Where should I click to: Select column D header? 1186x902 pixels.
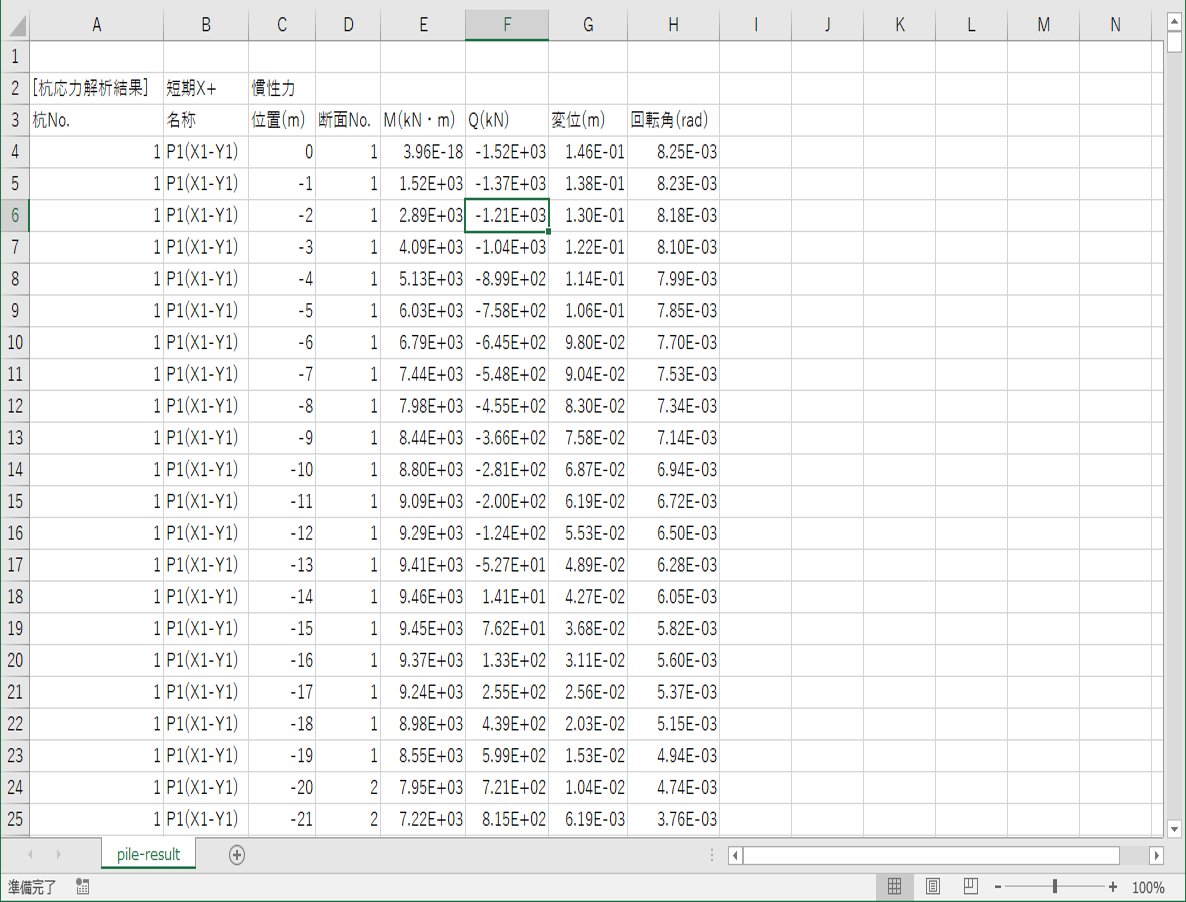pos(348,25)
